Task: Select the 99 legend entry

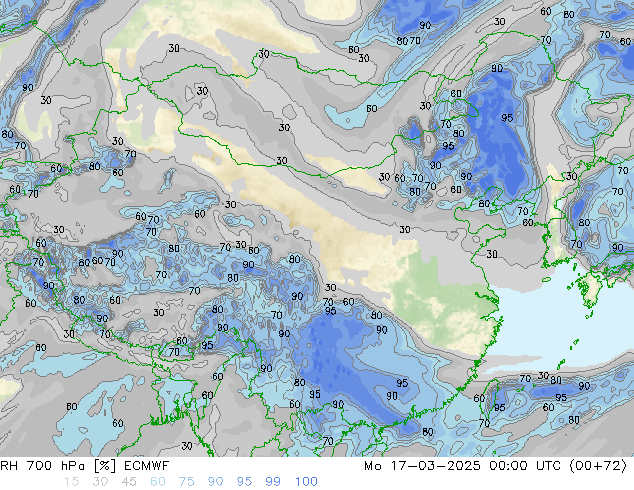Action: pyautogui.click(x=273, y=482)
